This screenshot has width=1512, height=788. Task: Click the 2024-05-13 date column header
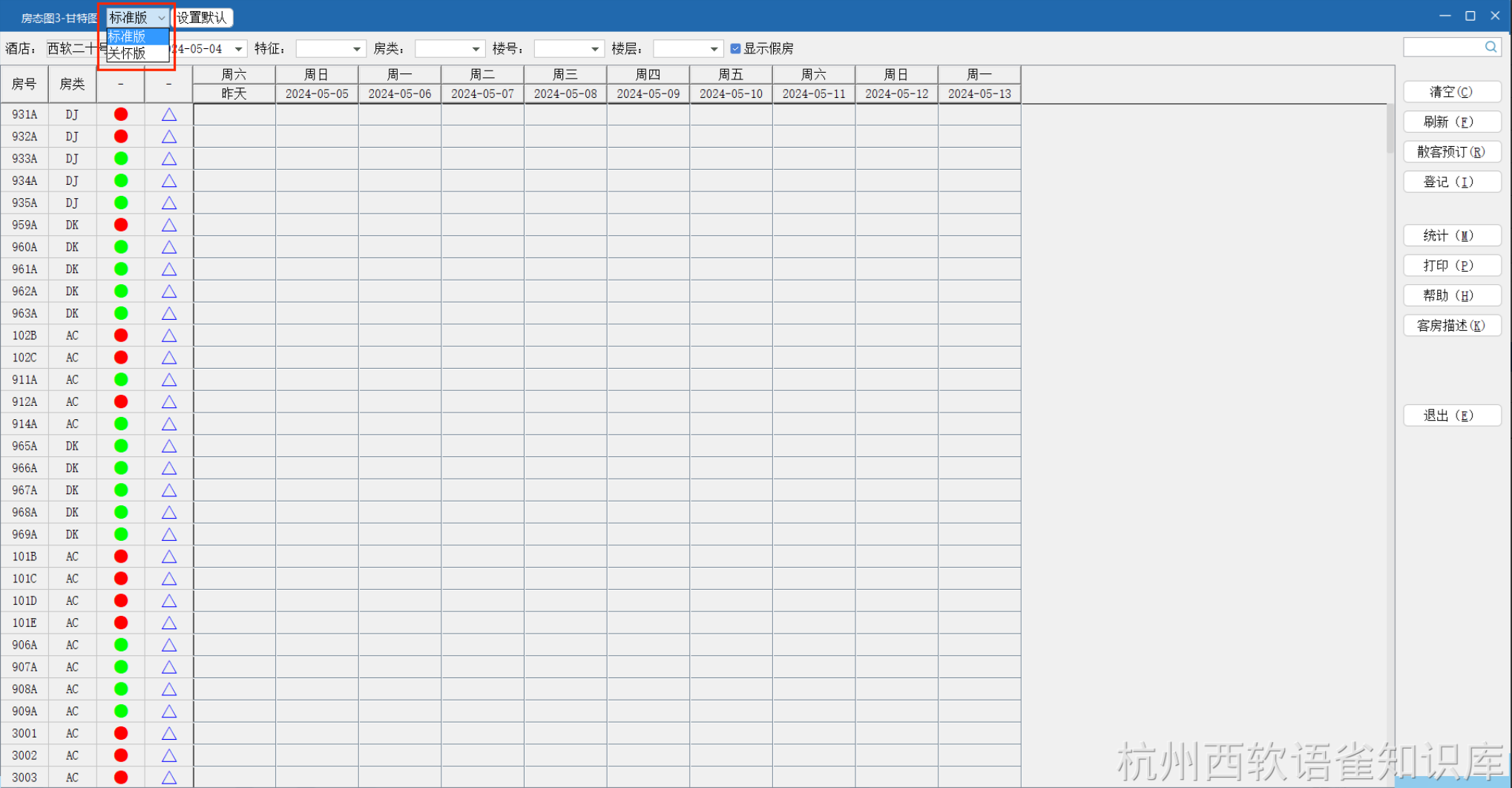pyautogui.click(x=979, y=93)
